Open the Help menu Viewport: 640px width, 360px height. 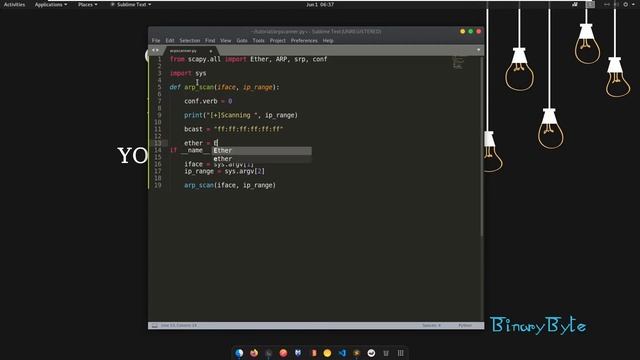tap(328, 41)
